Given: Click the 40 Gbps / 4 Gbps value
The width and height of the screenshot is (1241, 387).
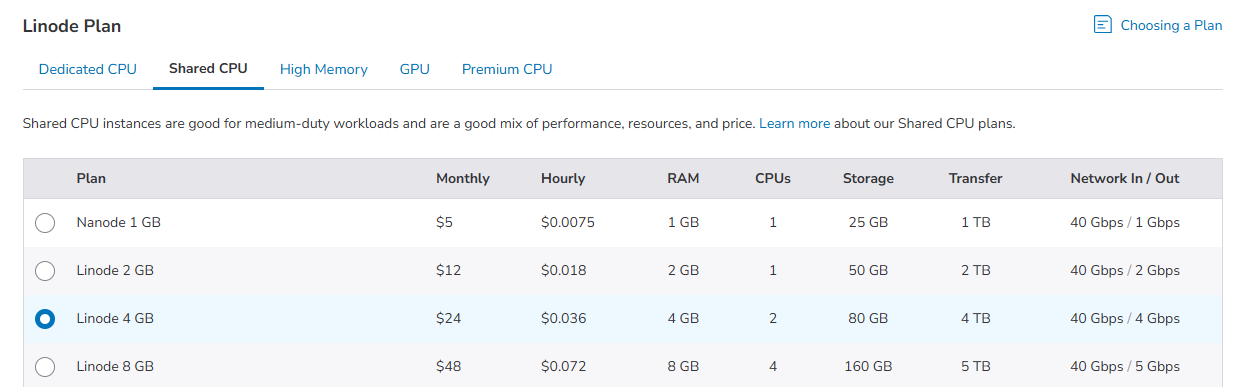Looking at the screenshot, I should point(1125,318).
